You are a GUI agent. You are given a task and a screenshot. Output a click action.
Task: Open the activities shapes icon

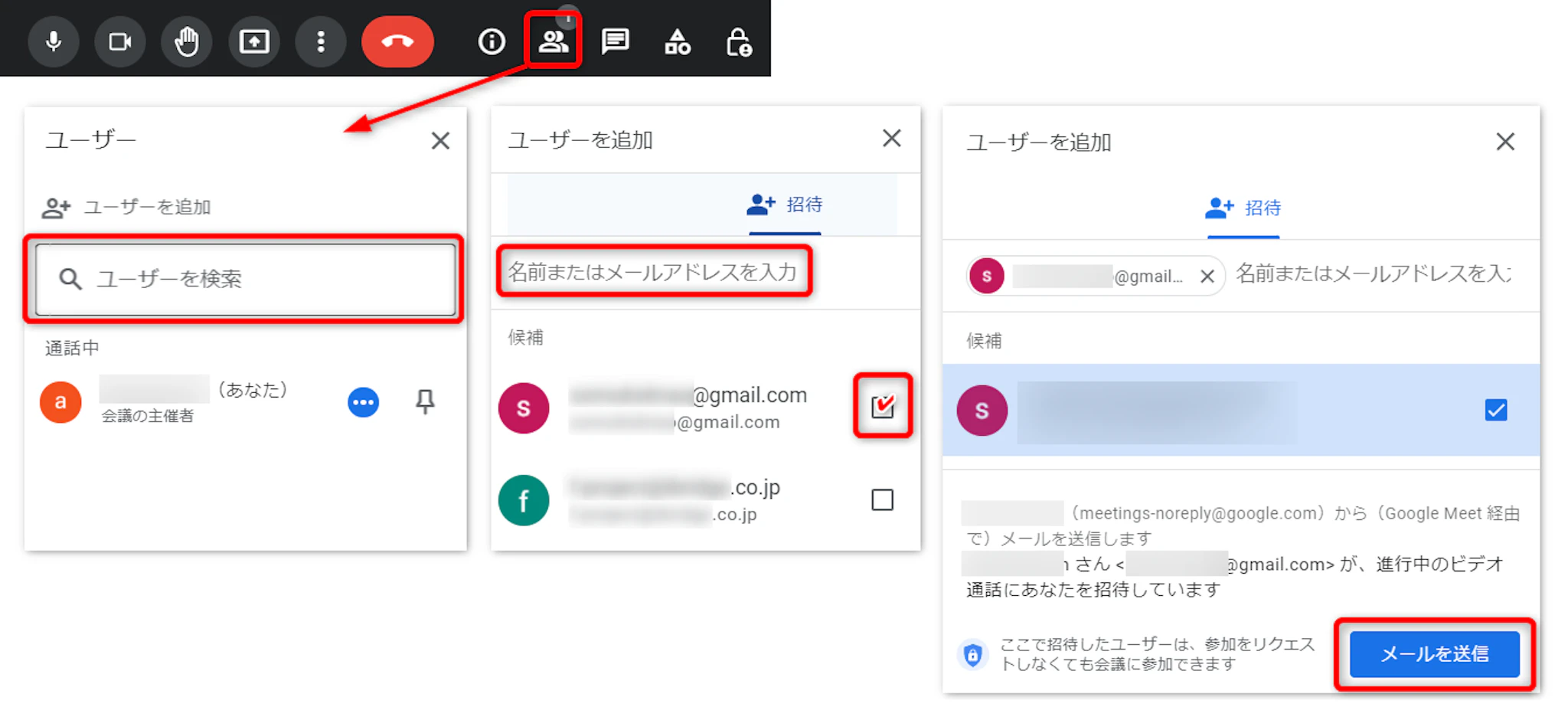click(677, 42)
